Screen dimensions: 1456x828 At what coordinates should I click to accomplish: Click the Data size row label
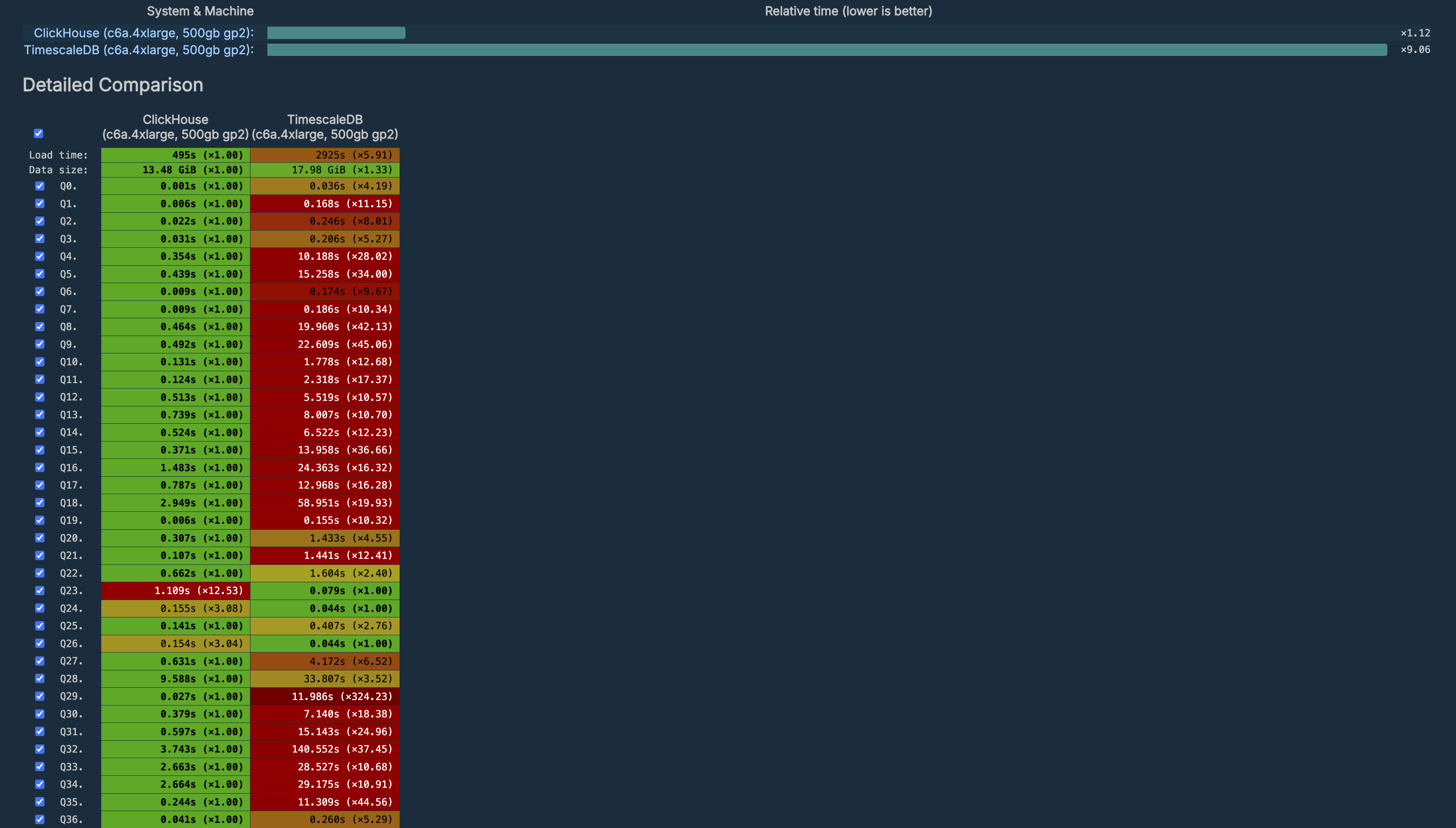tap(58, 170)
